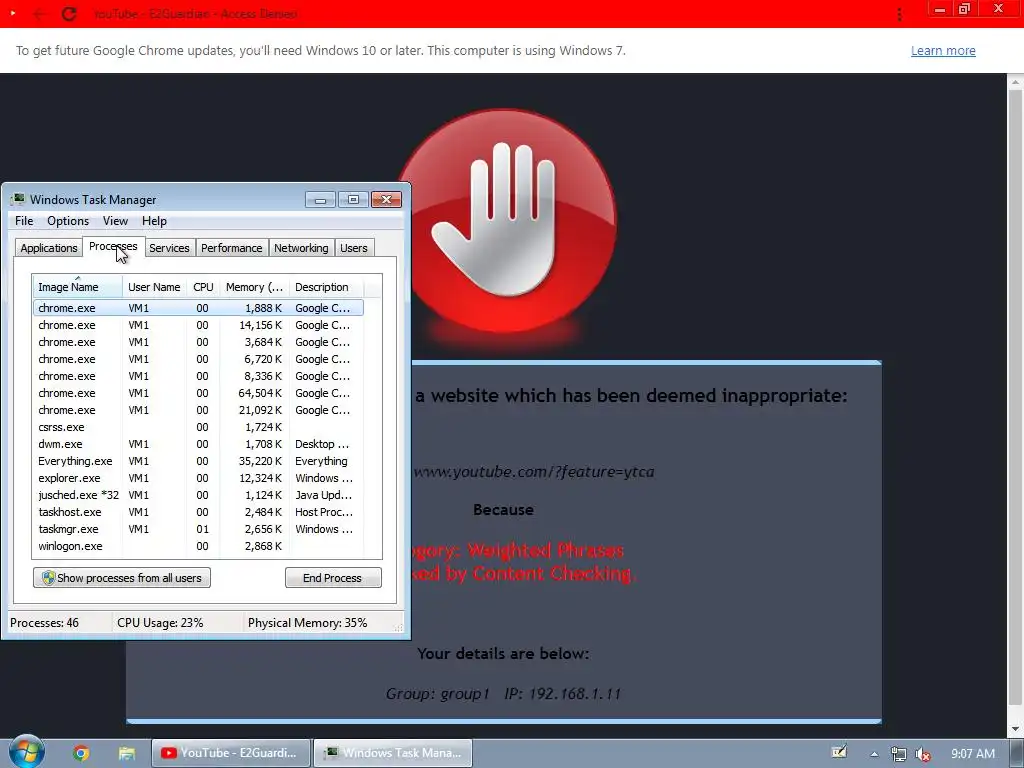Select the csrss.exe process row
Image resolution: width=1024 pixels, height=768 pixels.
tap(198, 427)
